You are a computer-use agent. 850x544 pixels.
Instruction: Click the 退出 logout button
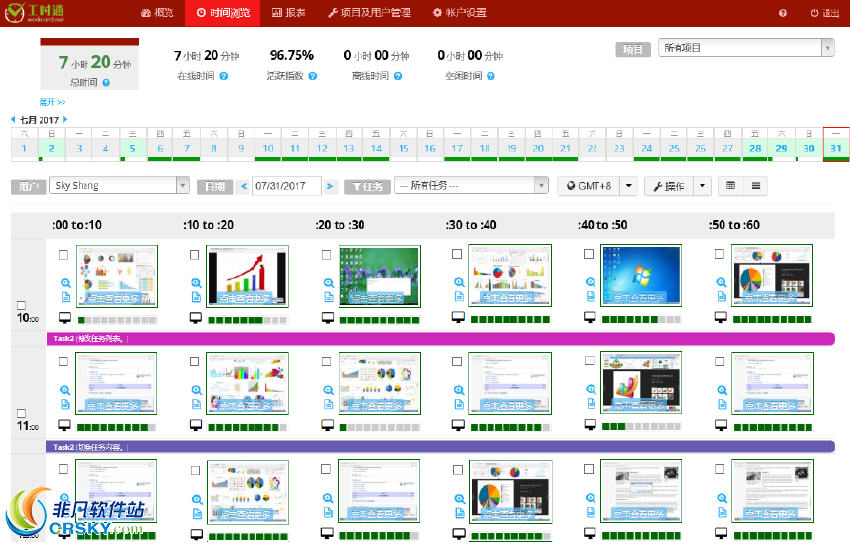pyautogui.click(x=825, y=13)
